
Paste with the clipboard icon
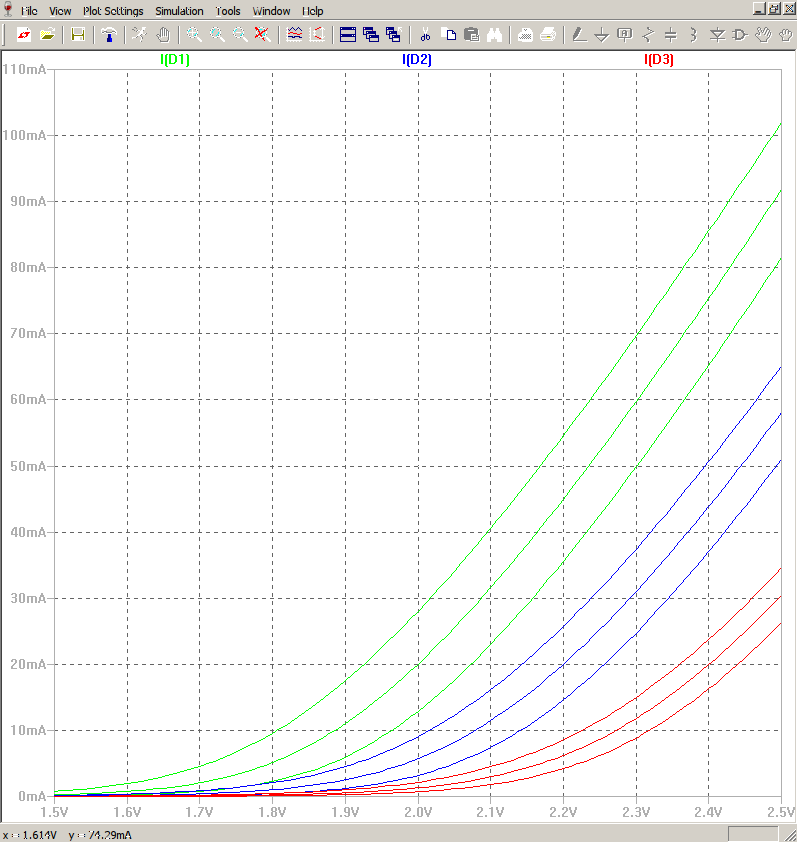(471, 35)
